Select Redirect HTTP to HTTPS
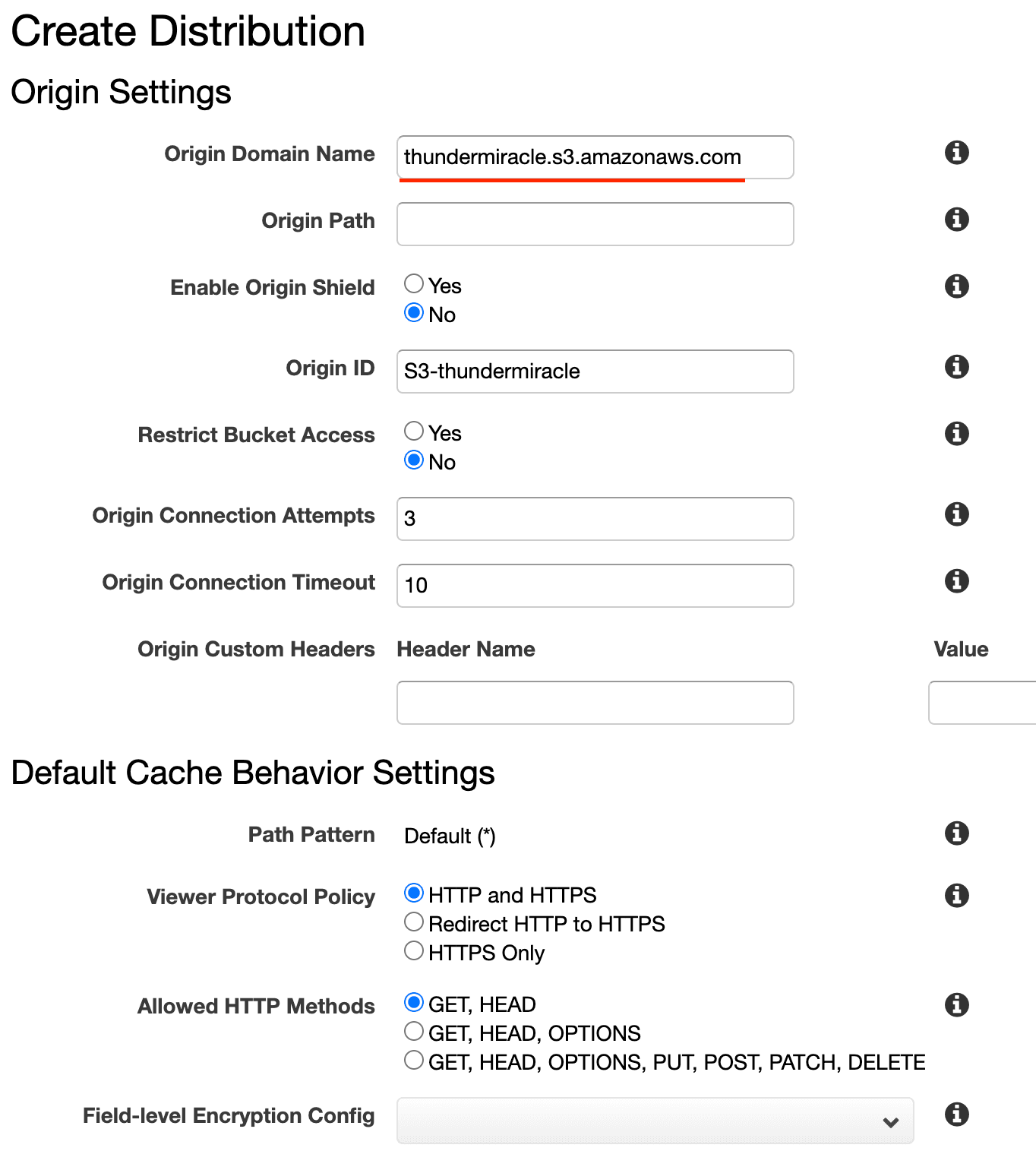The image size is (1036, 1170). point(414,922)
